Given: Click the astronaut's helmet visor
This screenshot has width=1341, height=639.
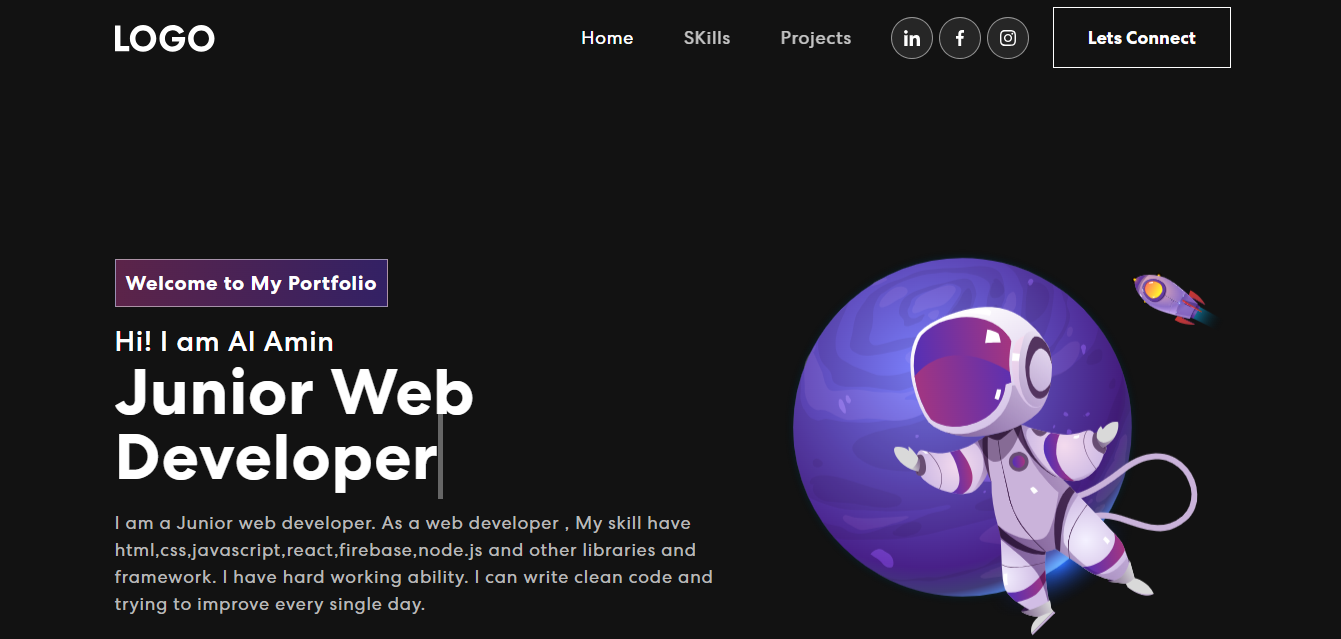Looking at the screenshot, I should (965, 371).
